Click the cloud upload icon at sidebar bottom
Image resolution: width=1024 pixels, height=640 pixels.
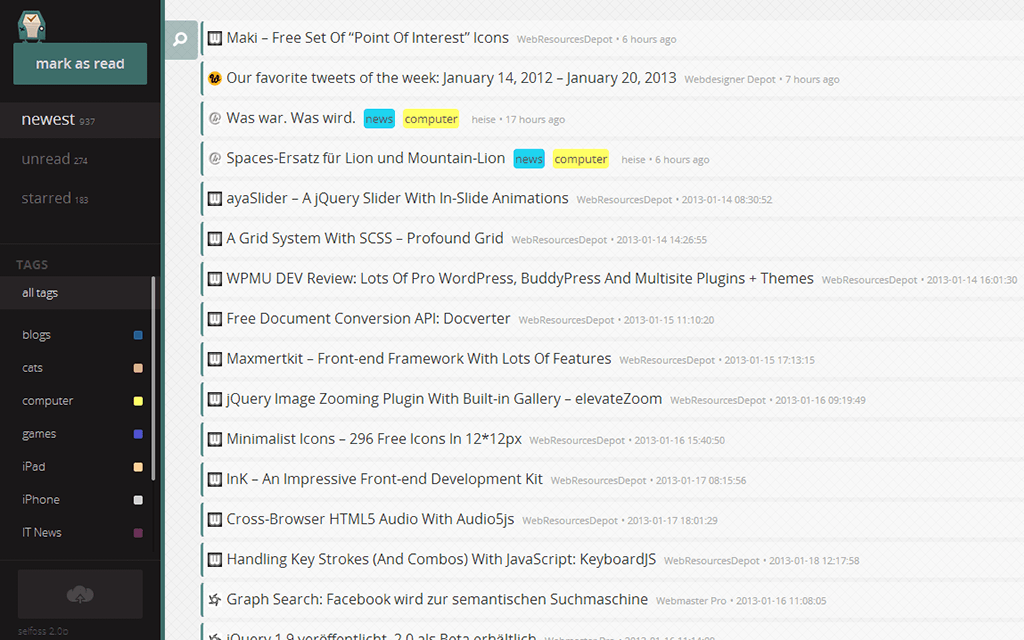(x=80, y=595)
